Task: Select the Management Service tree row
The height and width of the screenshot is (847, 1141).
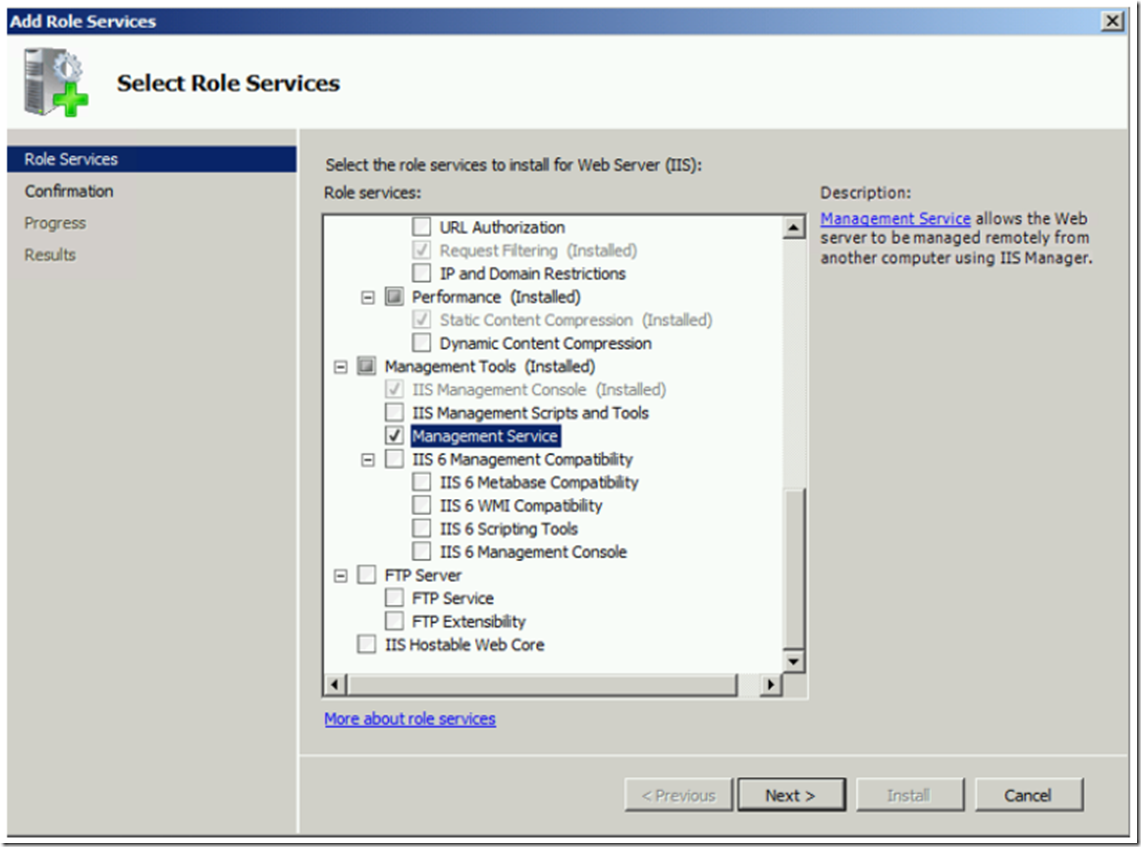Action: click(485, 436)
